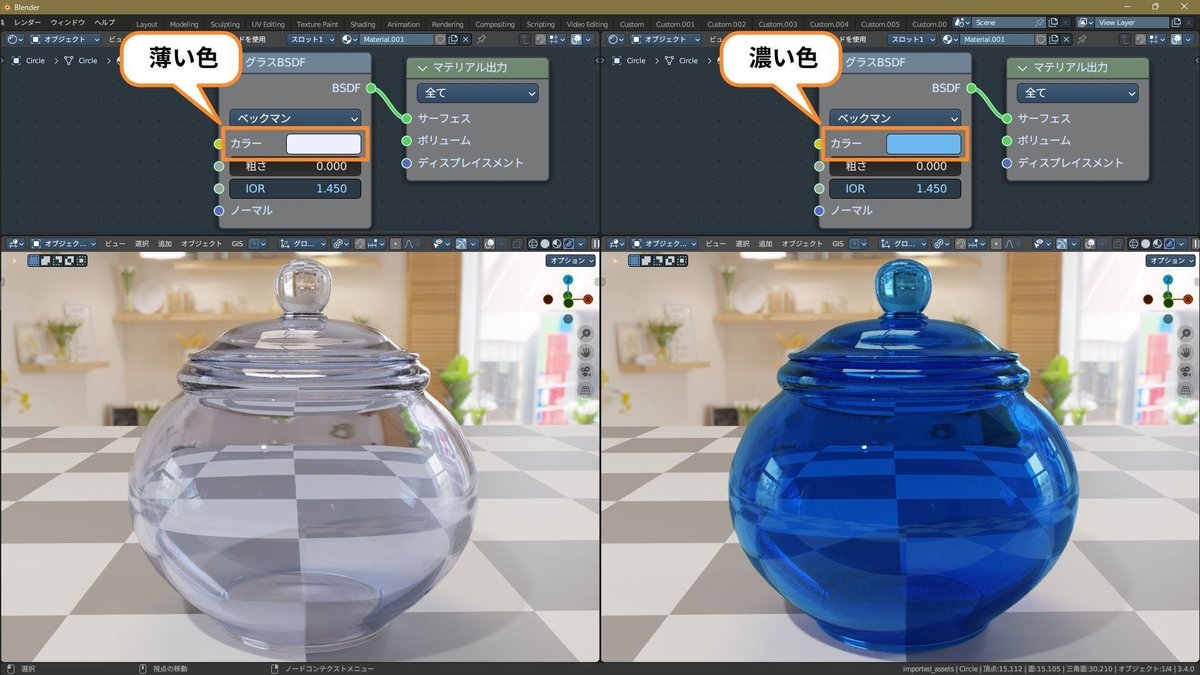Screen dimensions: 1200x675
Task: Switch right viewport to material preview shading
Action: click(x=1156, y=243)
